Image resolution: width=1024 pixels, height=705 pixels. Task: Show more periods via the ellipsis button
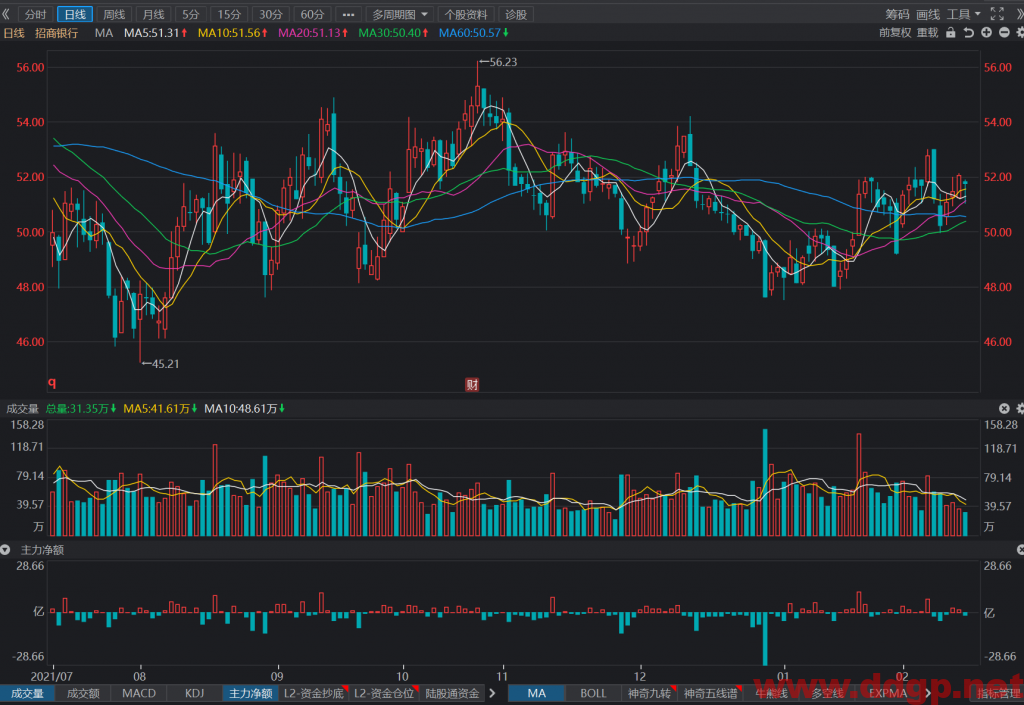pyautogui.click(x=348, y=14)
